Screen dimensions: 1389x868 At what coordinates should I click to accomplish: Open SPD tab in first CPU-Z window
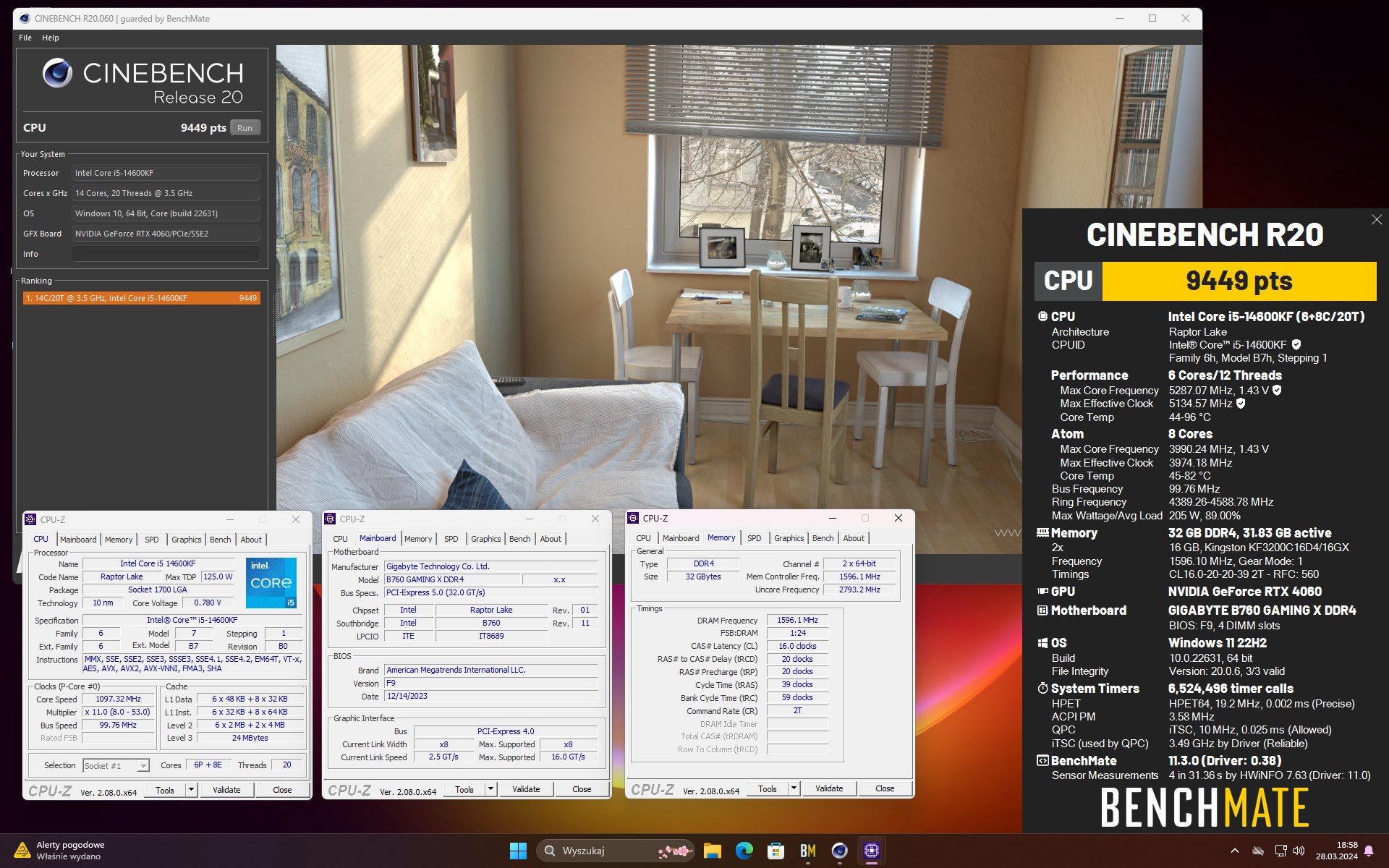152,540
